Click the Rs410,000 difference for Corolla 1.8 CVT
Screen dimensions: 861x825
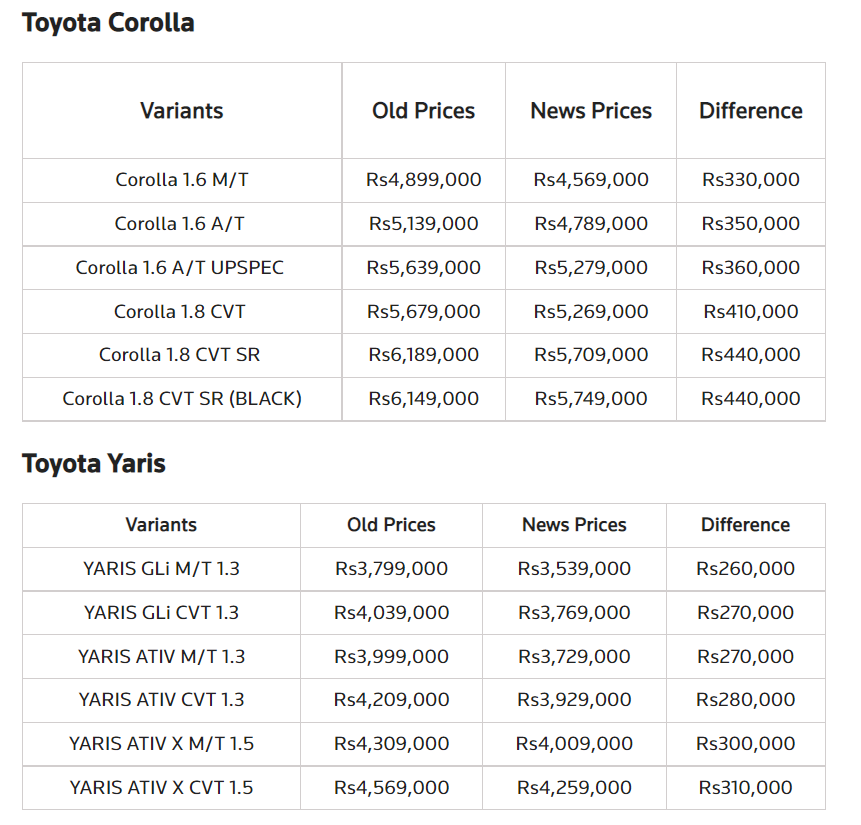pyautogui.click(x=751, y=312)
